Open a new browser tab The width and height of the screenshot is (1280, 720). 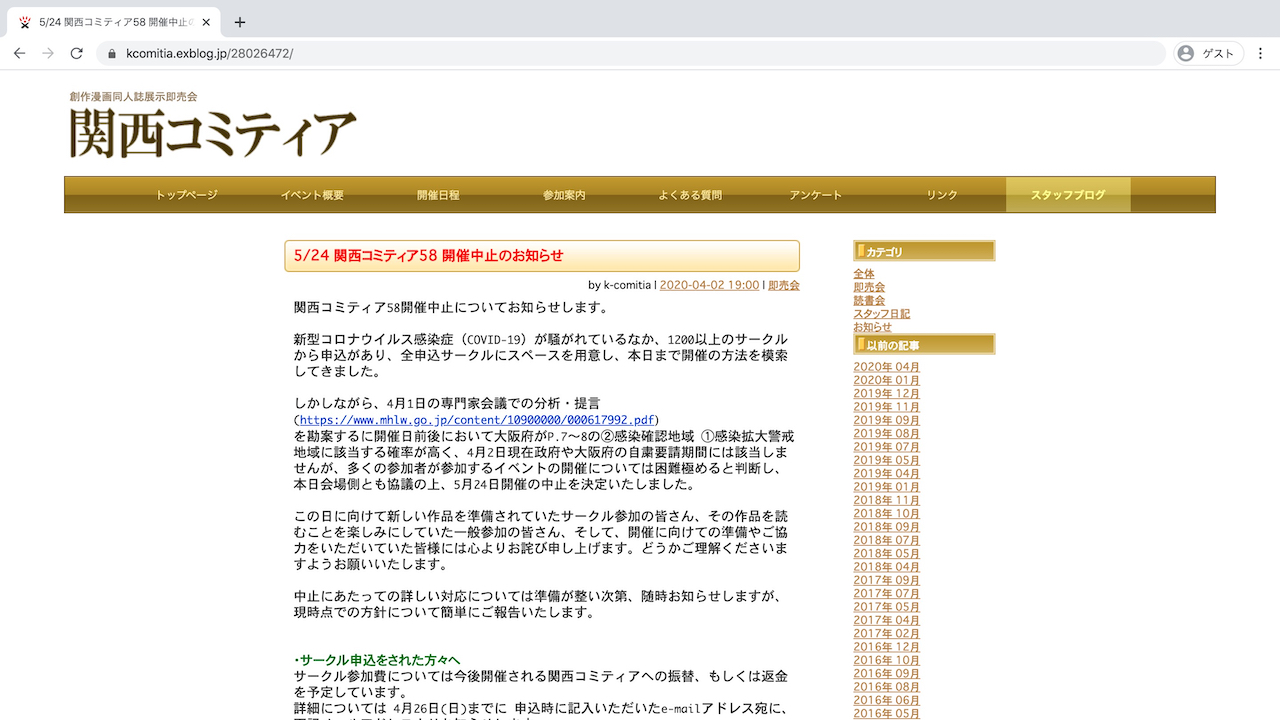click(240, 22)
